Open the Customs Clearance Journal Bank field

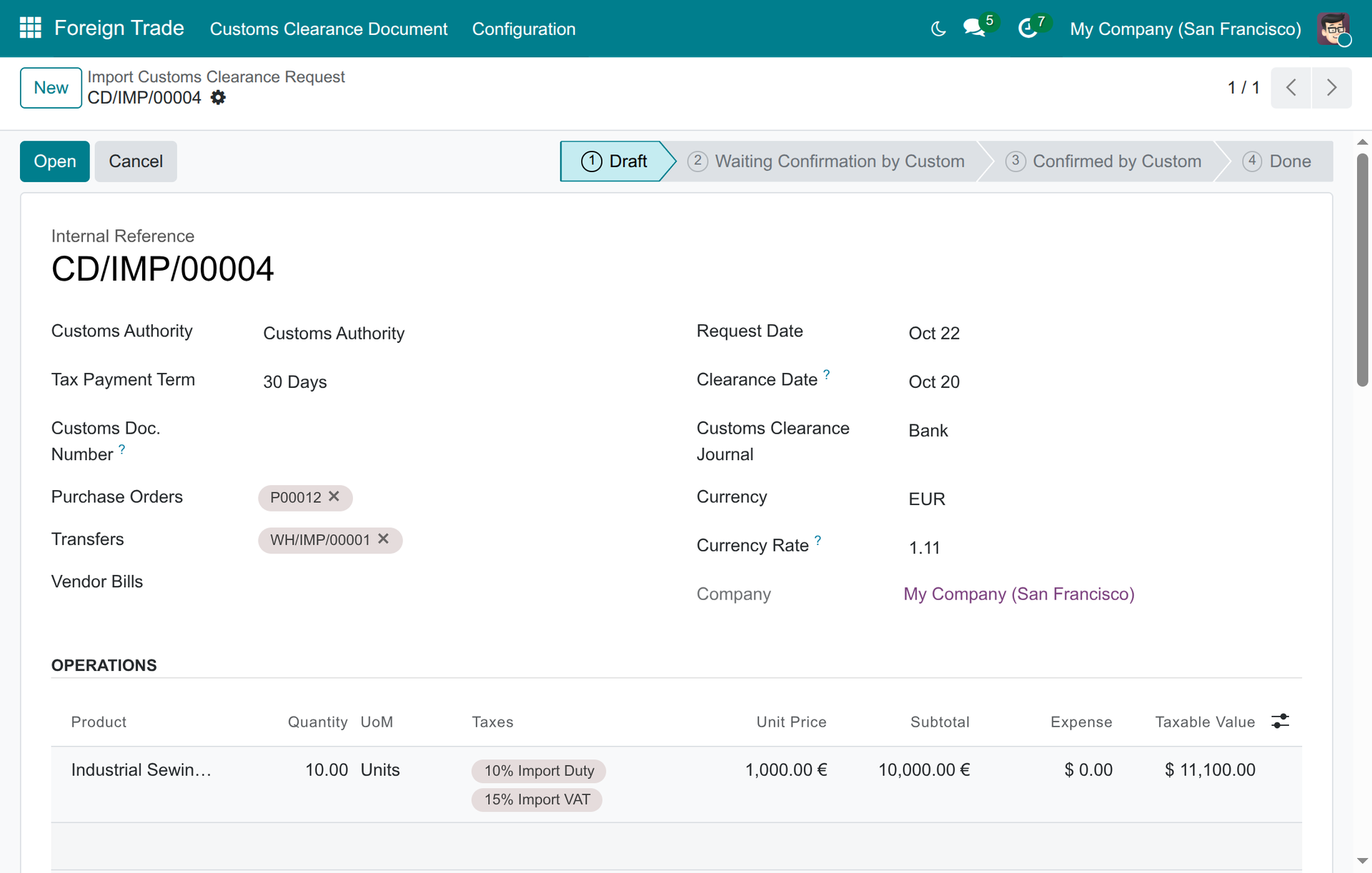pos(1103,431)
